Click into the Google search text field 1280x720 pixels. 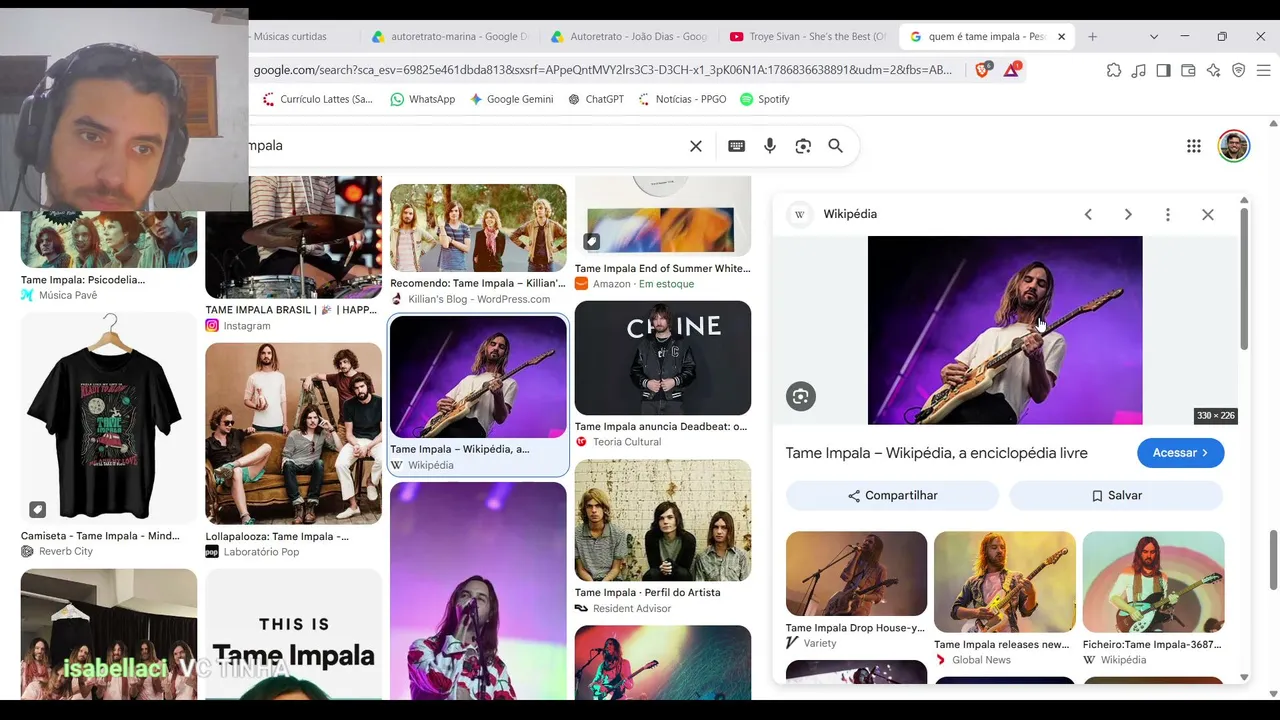pos(465,146)
